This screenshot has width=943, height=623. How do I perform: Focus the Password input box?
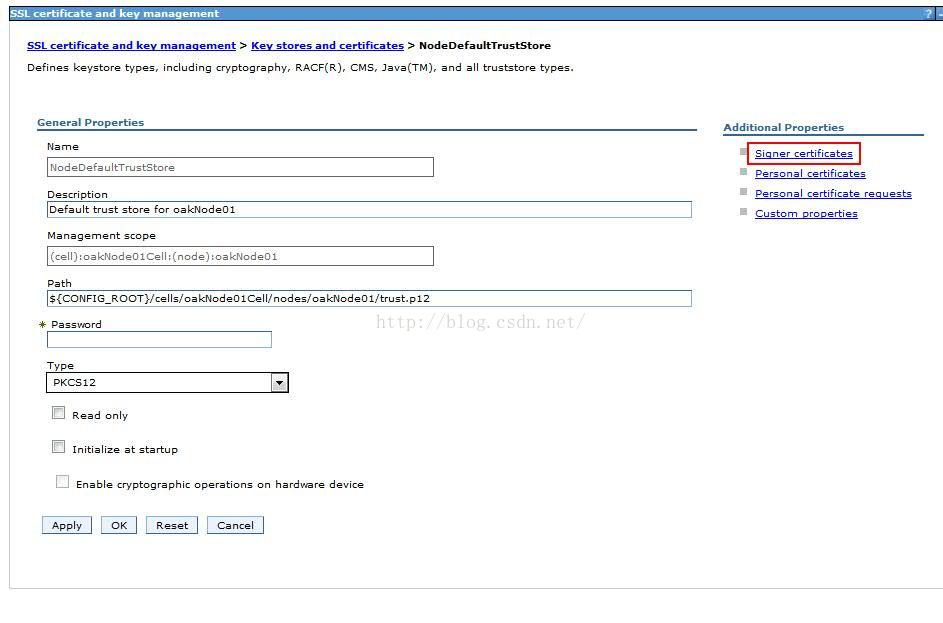pos(159,340)
